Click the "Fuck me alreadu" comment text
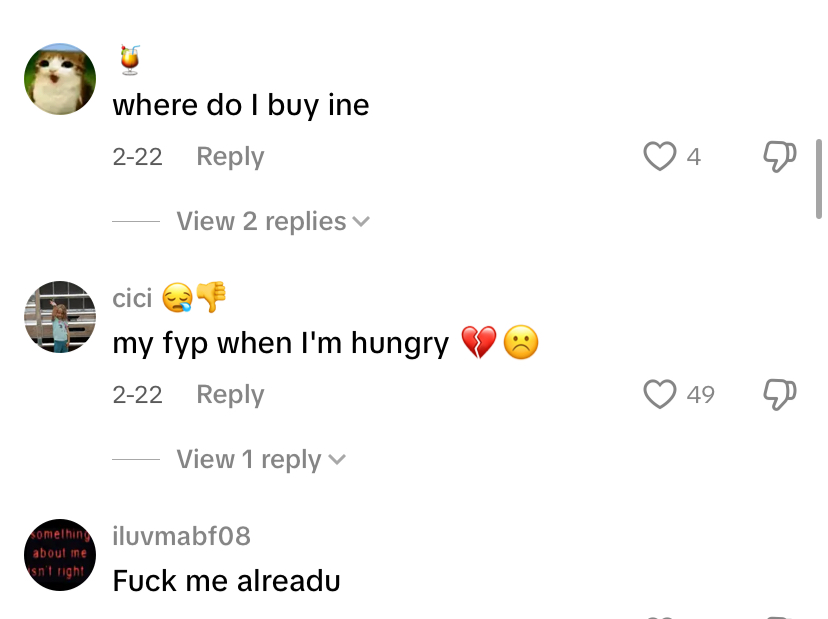 coord(226,580)
